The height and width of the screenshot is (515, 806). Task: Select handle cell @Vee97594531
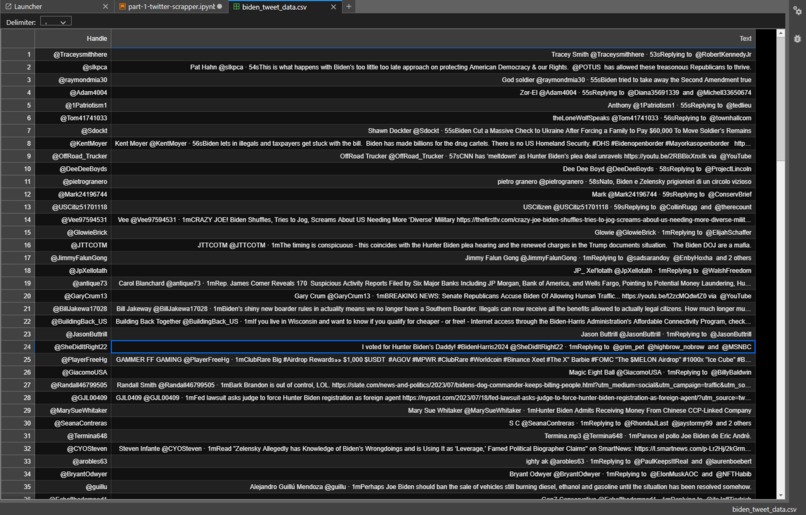(x=73, y=220)
